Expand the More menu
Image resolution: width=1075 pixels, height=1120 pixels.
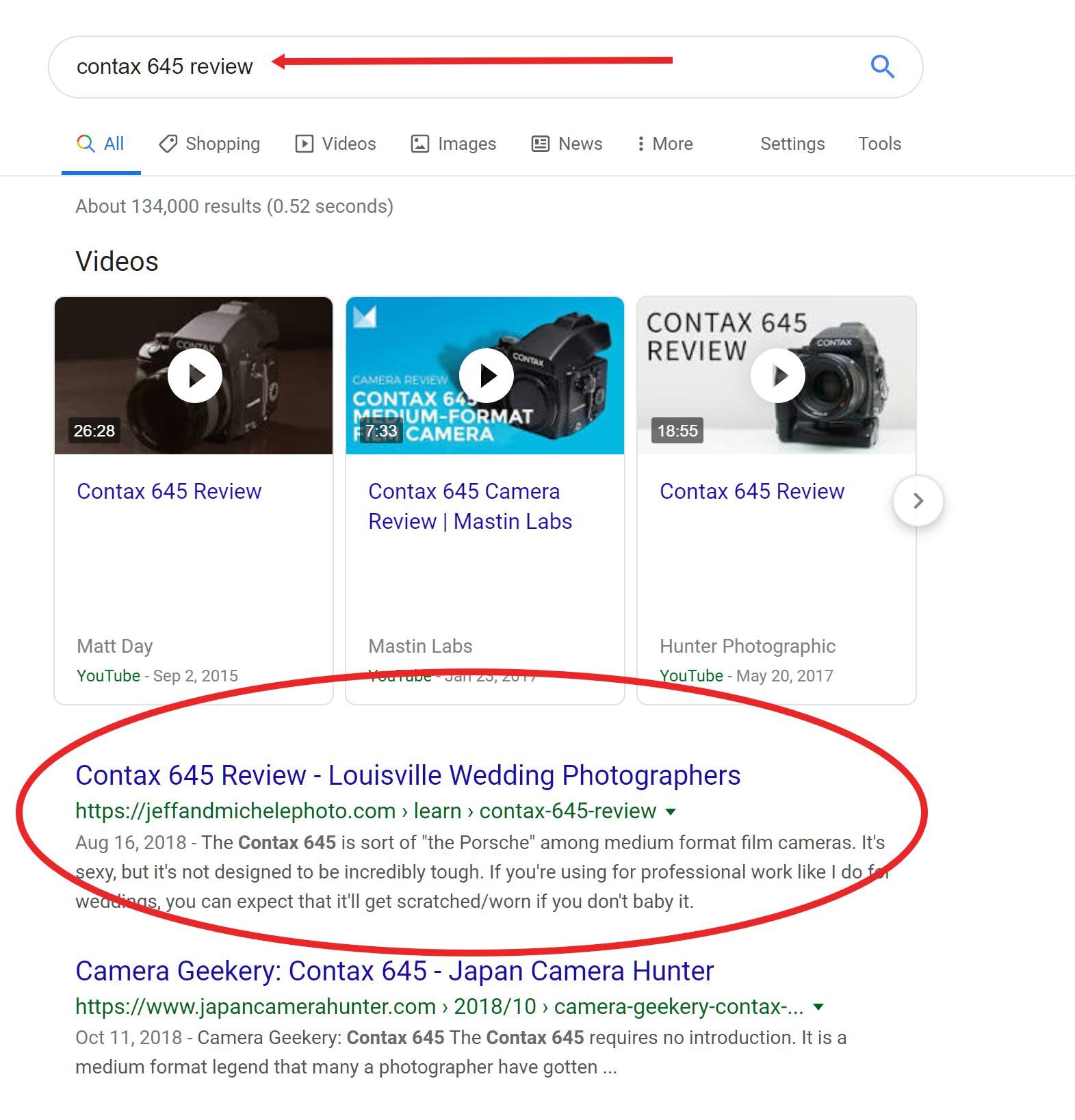pos(664,144)
